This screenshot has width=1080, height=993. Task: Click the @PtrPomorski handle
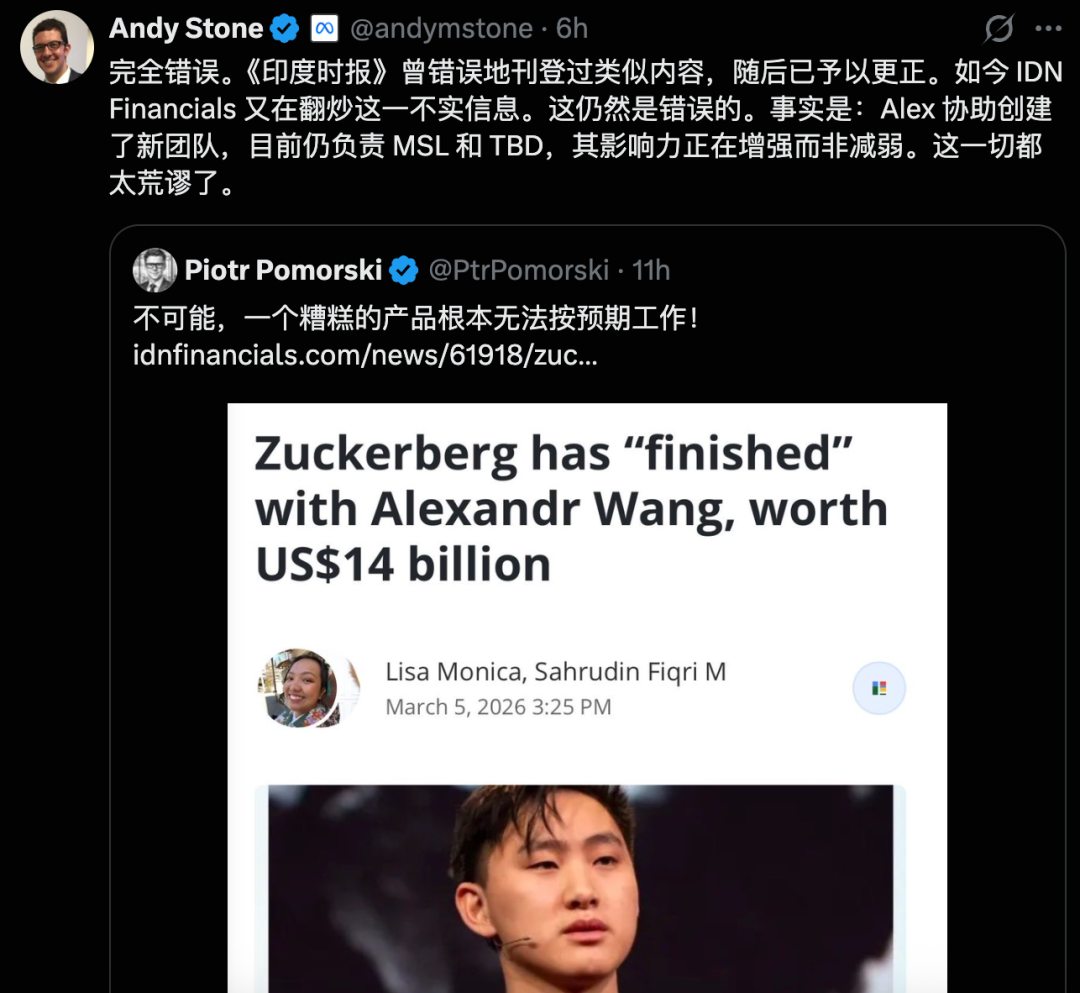coord(518,270)
